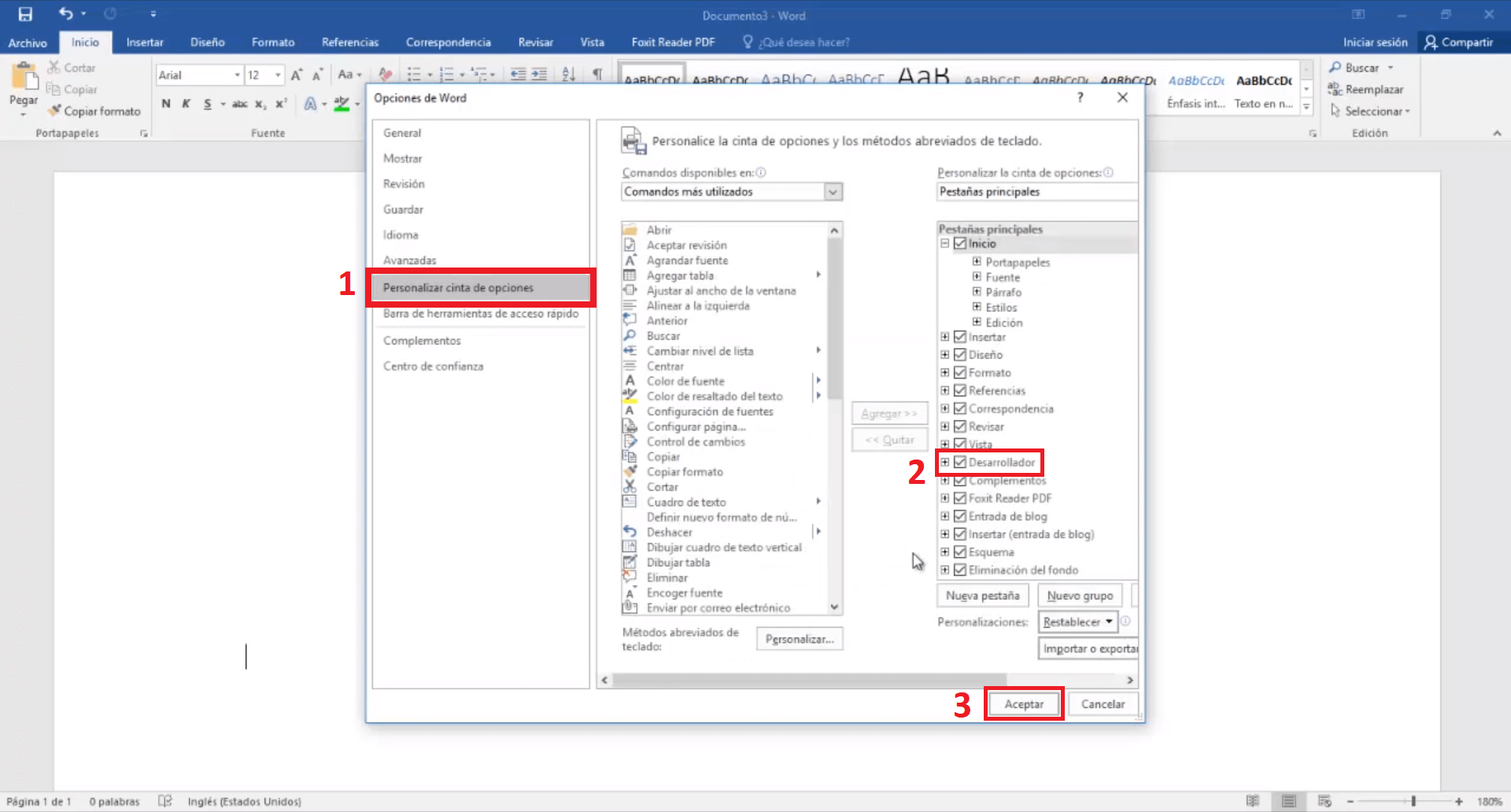The height and width of the screenshot is (812, 1511).
Task: Toggle bold (N) formatting
Action: pos(165,103)
